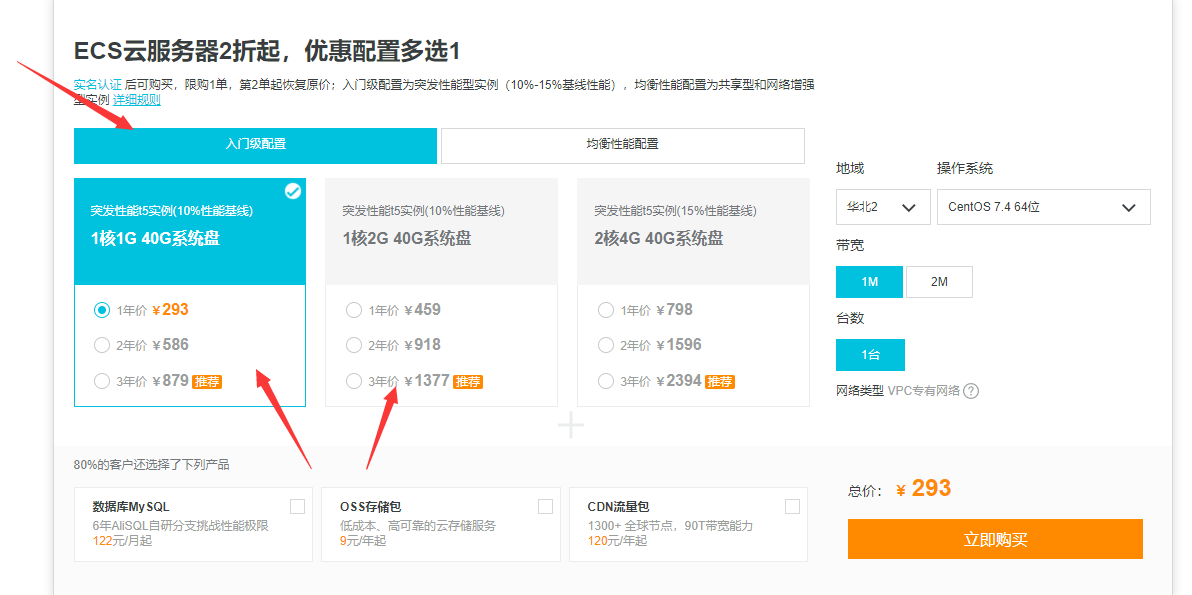The image size is (1192, 595).
Task: Toggle the 数据库MySQL add-on checkbox
Action: [297, 506]
